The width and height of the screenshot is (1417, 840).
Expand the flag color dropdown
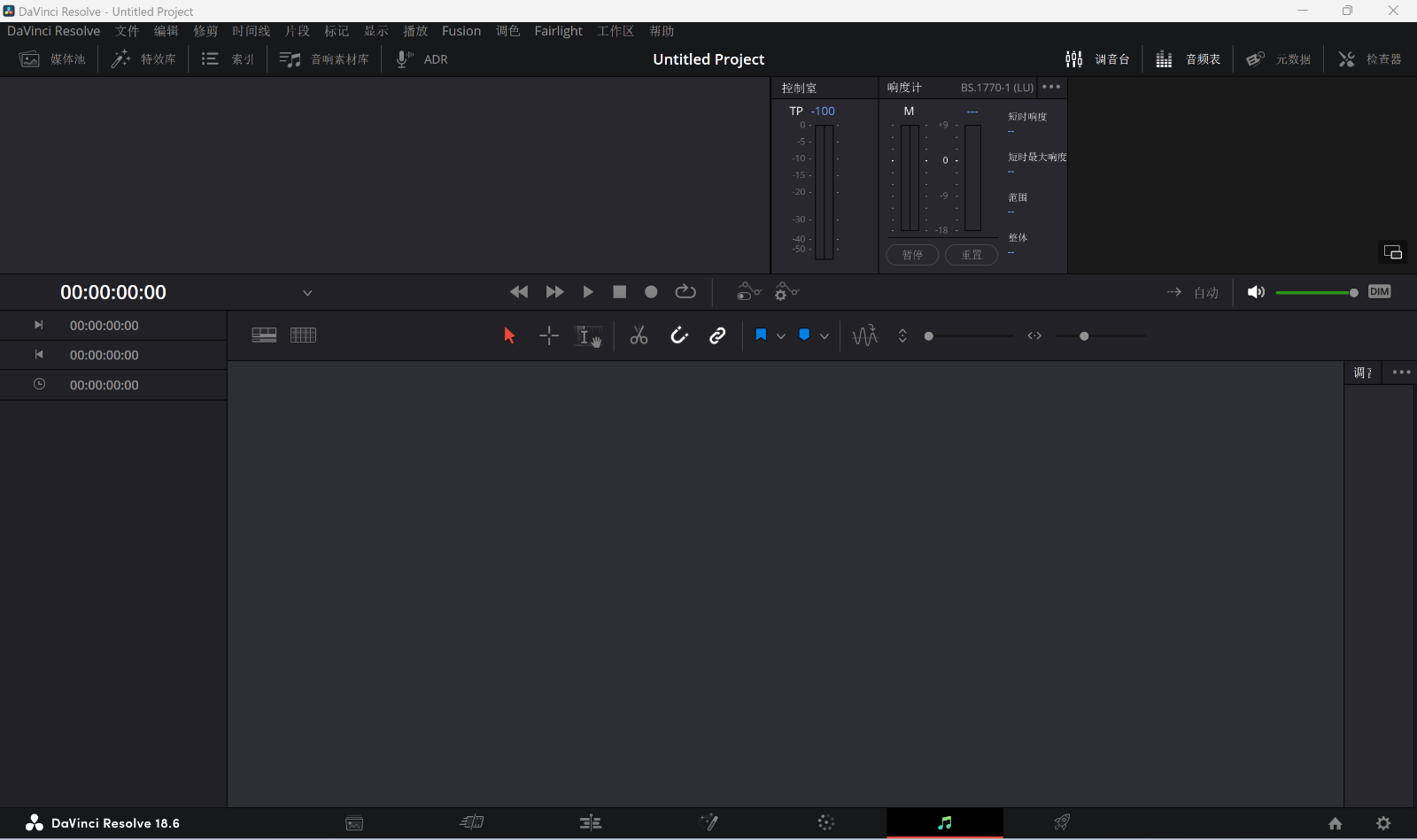(x=780, y=336)
